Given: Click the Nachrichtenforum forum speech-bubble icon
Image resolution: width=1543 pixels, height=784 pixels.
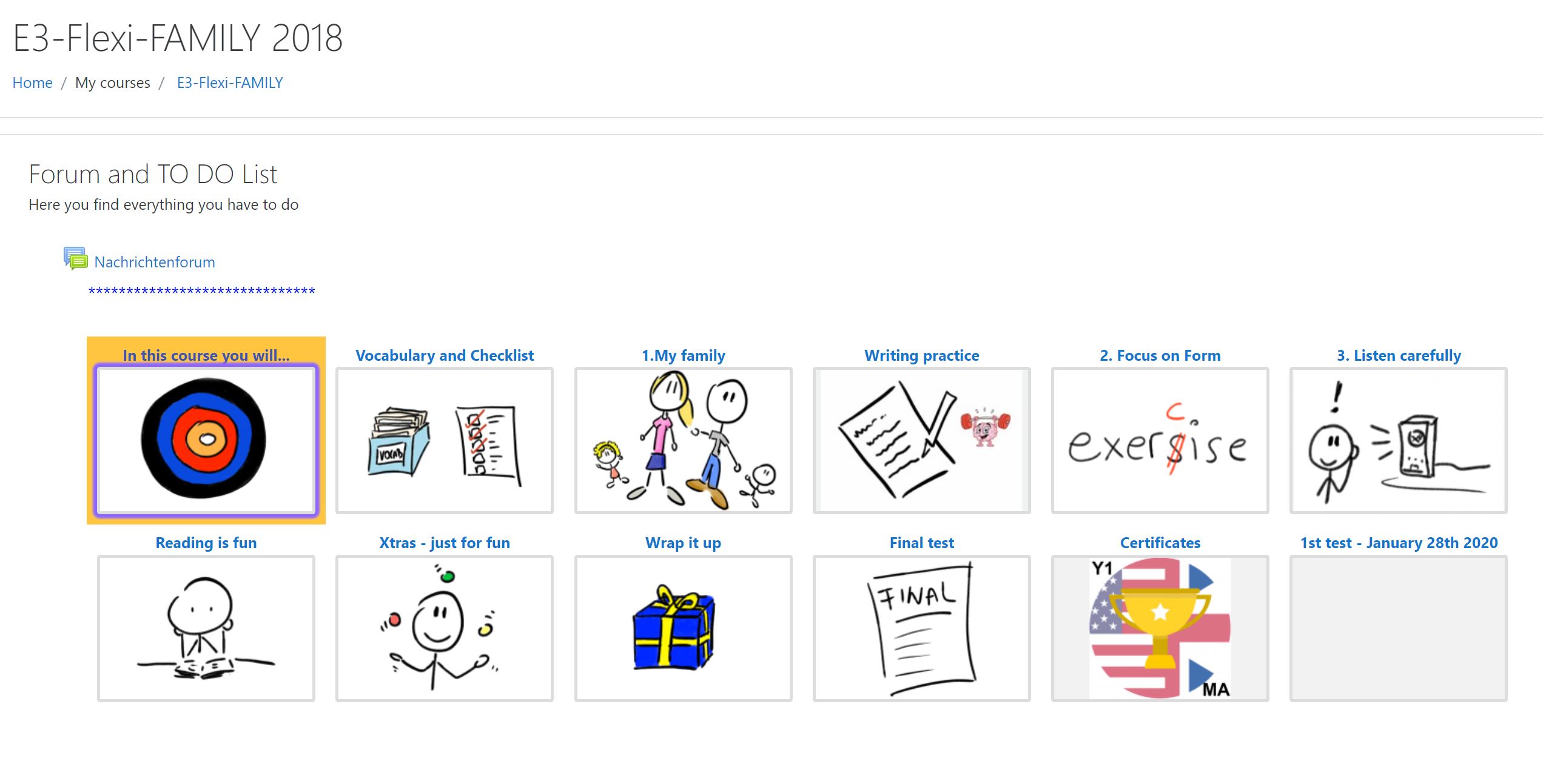Looking at the screenshot, I should click(75, 258).
